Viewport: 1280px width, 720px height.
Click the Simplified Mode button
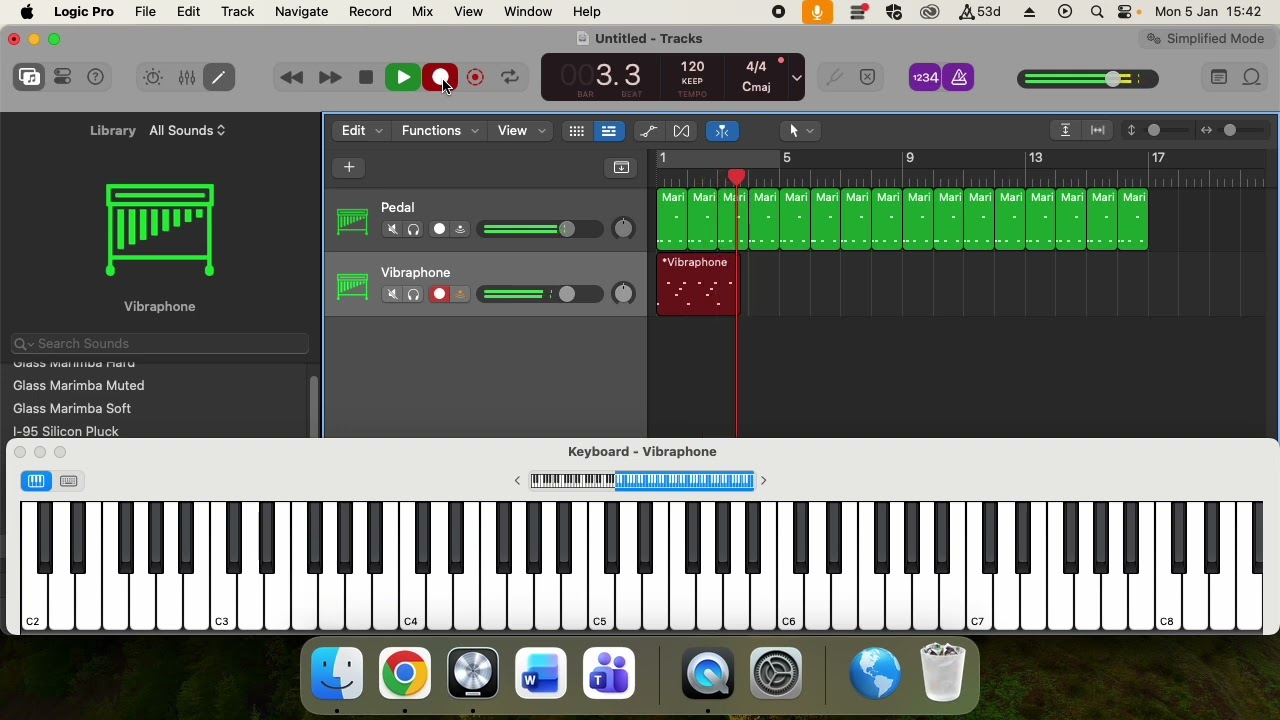[x=1205, y=39]
